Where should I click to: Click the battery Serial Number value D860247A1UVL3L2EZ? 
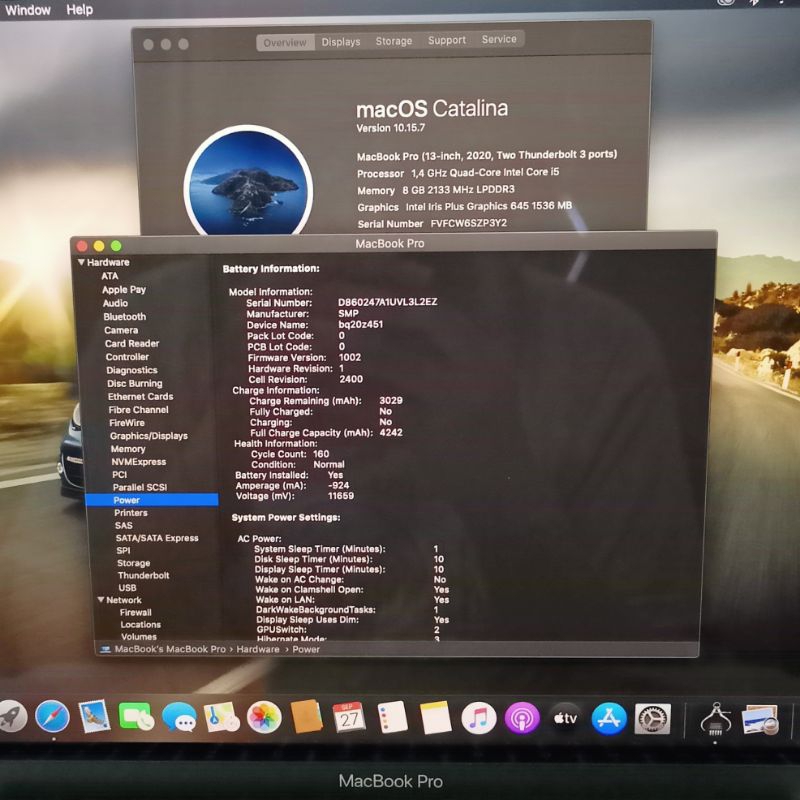click(387, 302)
